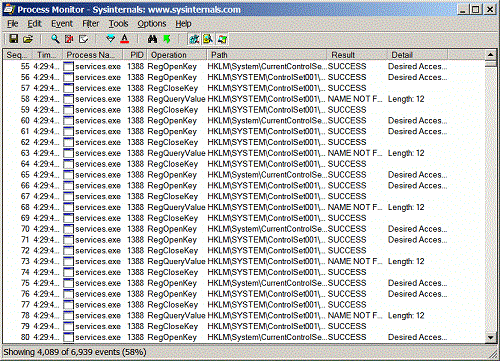Open the Filter menu
The image size is (500, 361).
click(91, 24)
